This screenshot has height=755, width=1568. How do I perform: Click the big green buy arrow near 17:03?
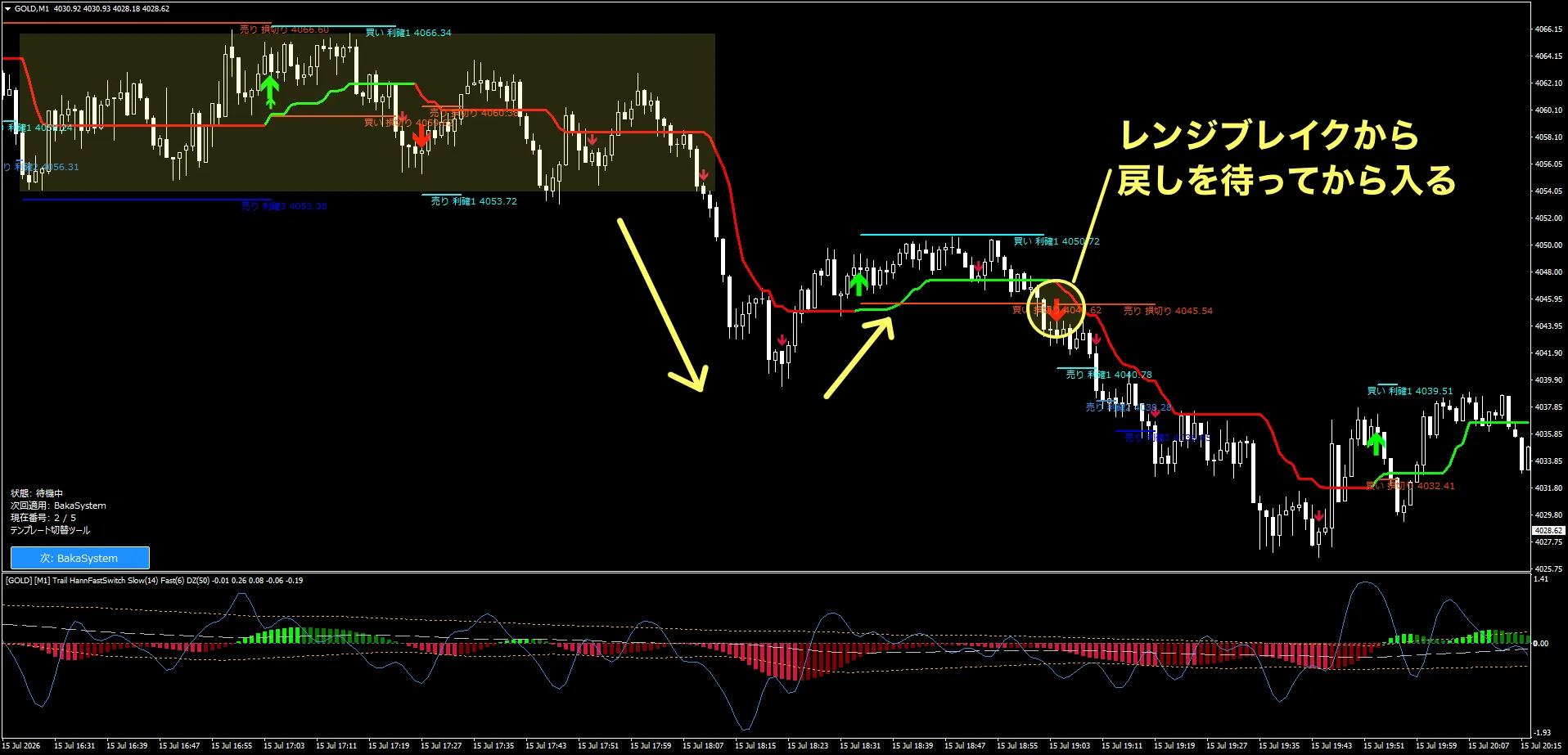(270, 92)
